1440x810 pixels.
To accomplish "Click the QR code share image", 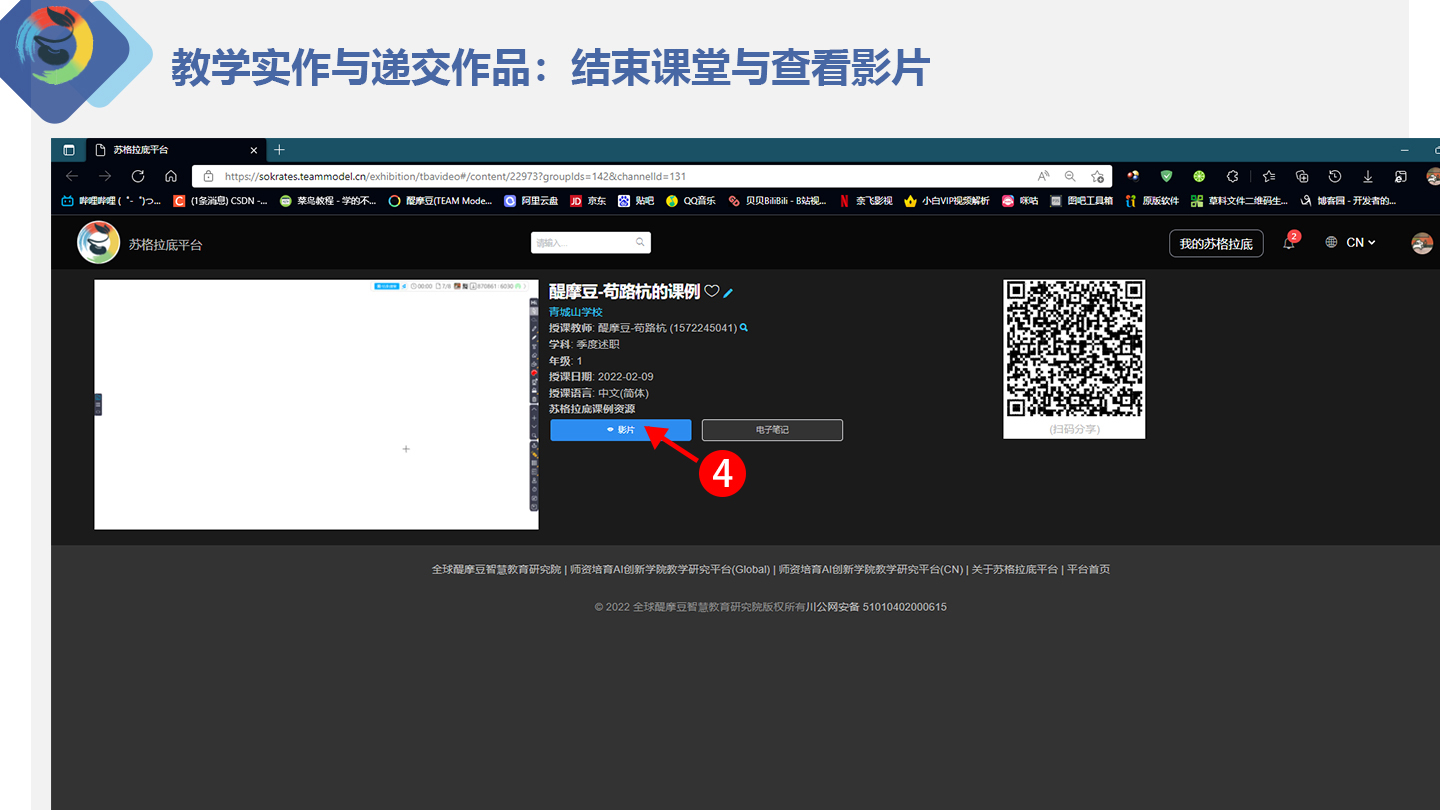I will coord(1074,350).
